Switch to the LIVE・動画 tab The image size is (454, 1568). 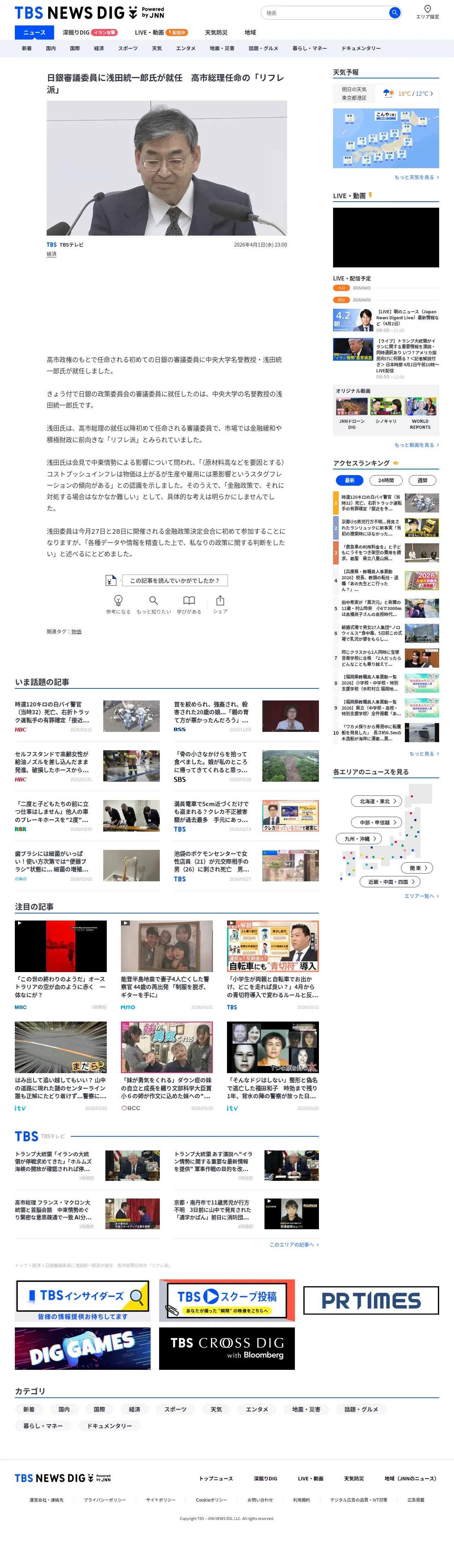pyautogui.click(x=162, y=32)
